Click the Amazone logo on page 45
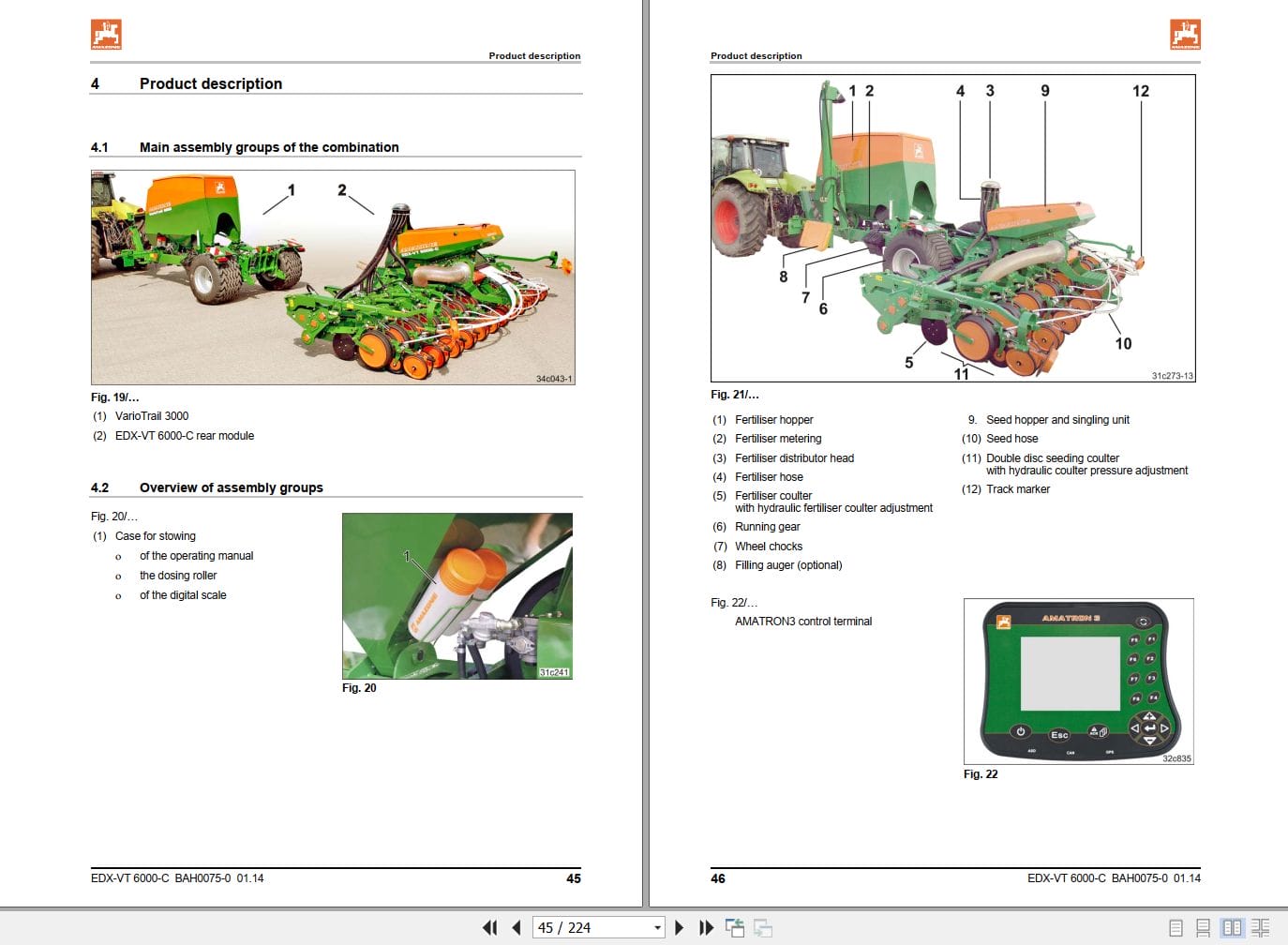1288x945 pixels. (106, 34)
